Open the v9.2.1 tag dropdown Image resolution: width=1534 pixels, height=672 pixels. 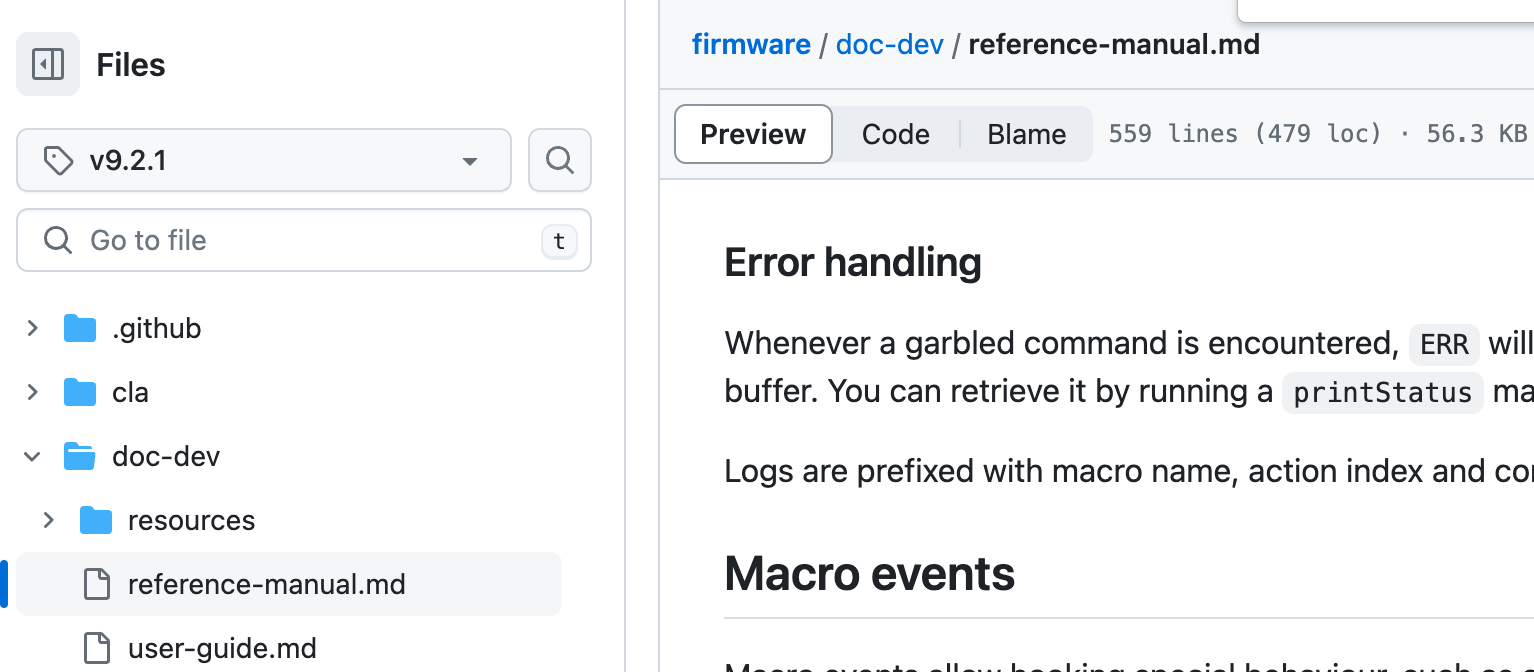[264, 160]
